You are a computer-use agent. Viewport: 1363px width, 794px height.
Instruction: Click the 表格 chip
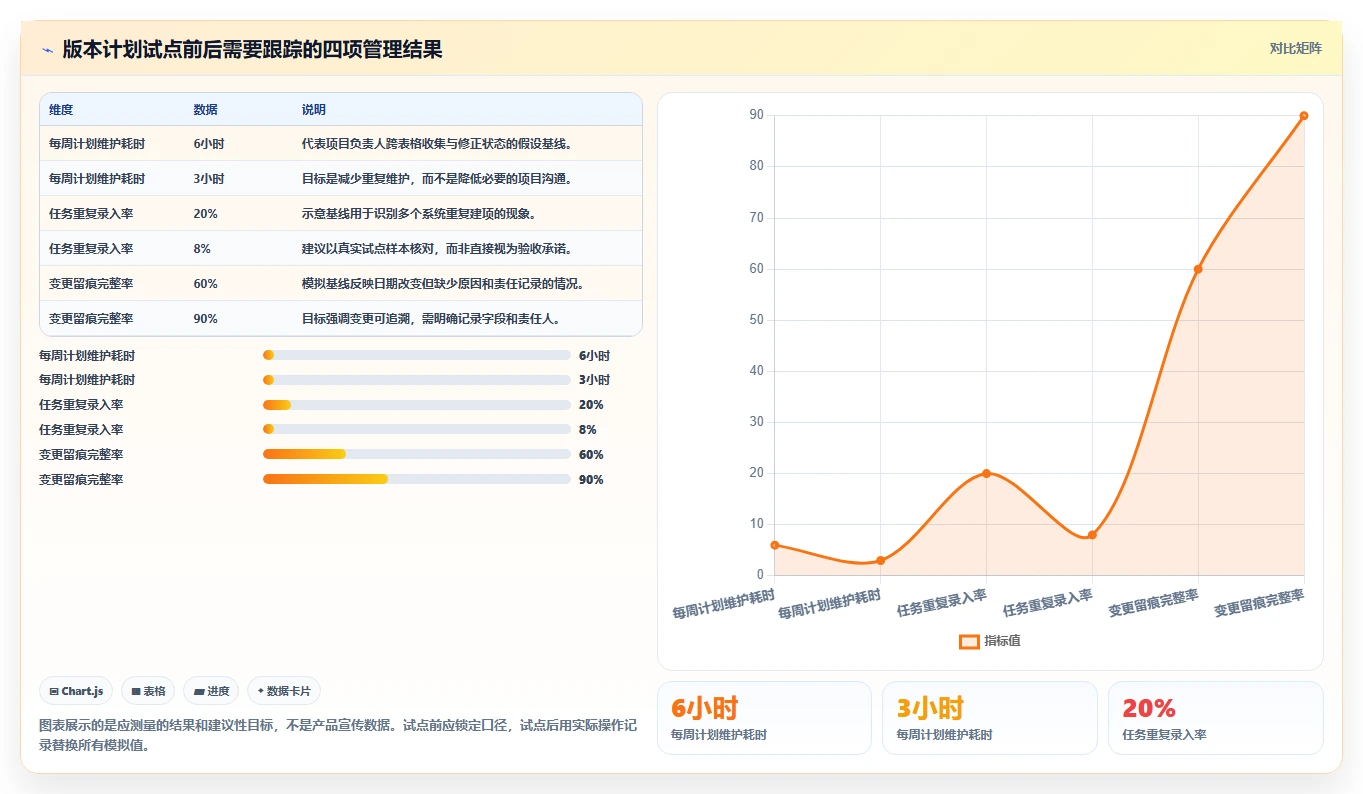click(x=148, y=691)
